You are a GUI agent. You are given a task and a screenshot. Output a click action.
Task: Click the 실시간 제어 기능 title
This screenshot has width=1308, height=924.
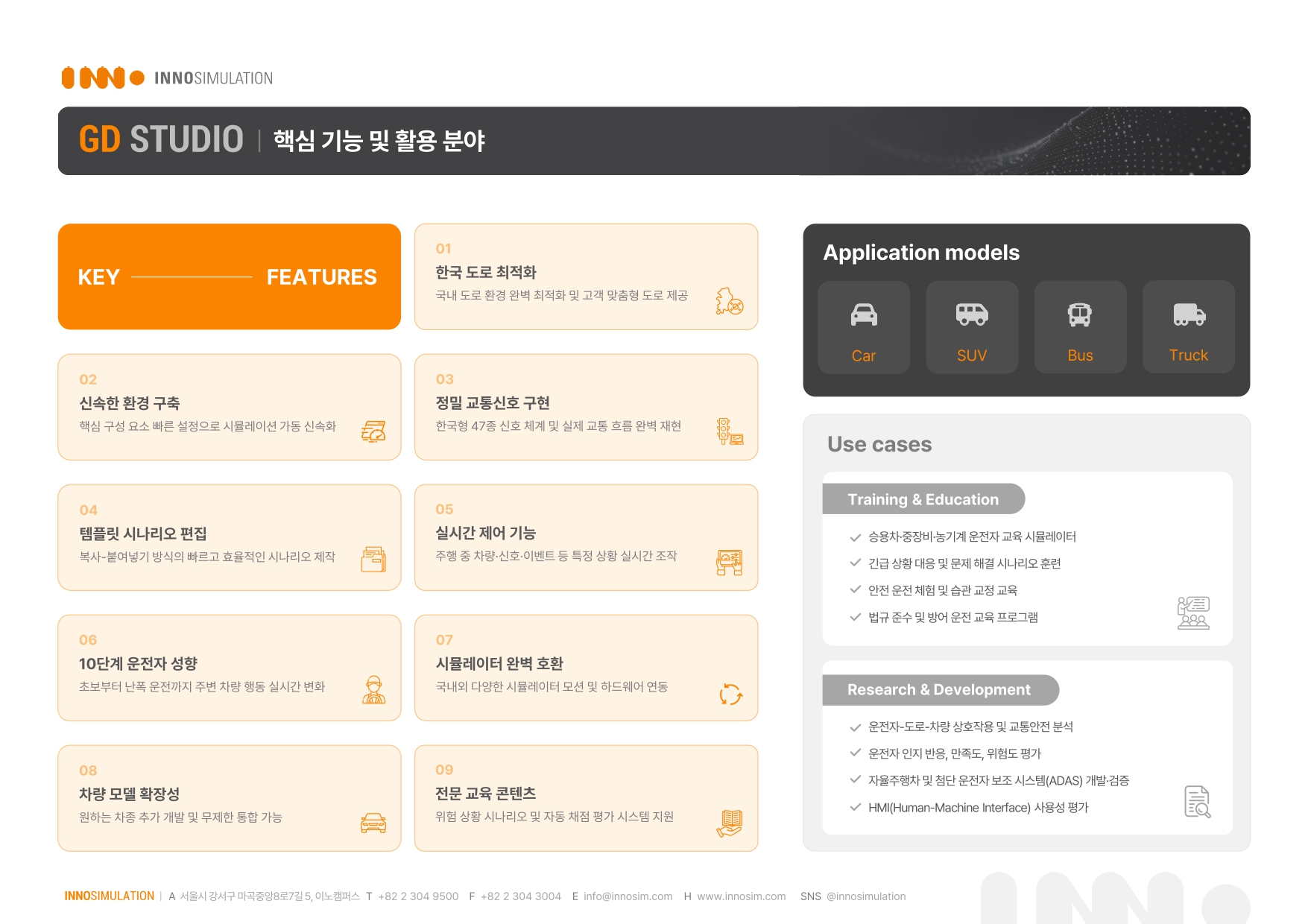point(486,533)
